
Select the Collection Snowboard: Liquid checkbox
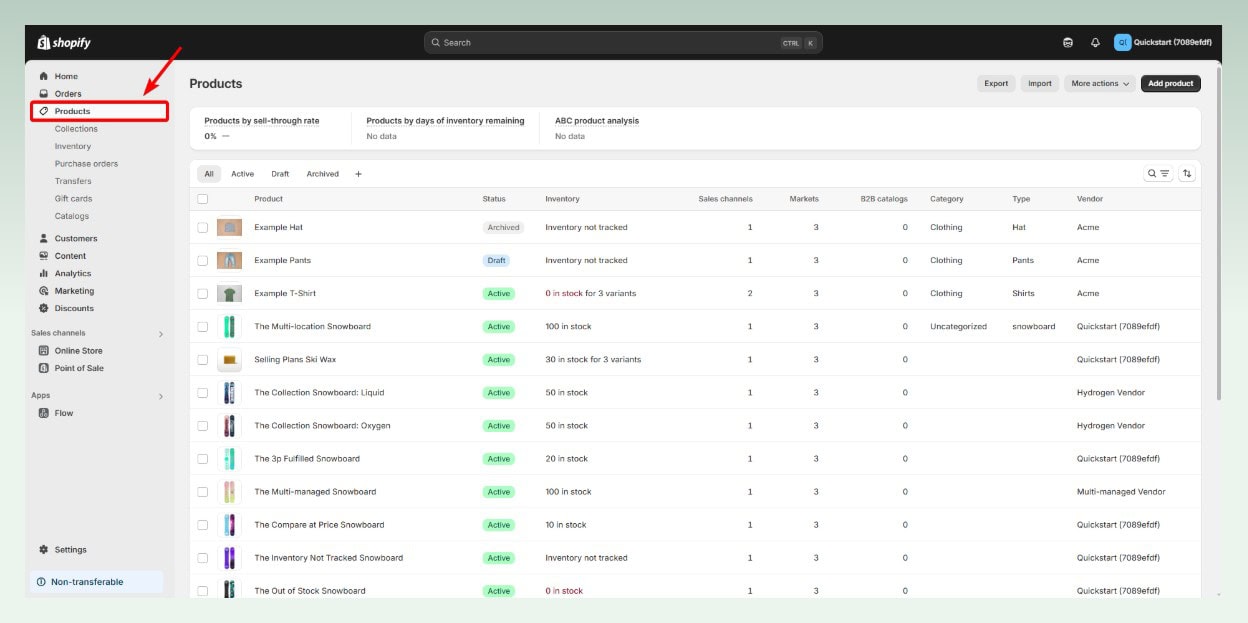click(203, 393)
